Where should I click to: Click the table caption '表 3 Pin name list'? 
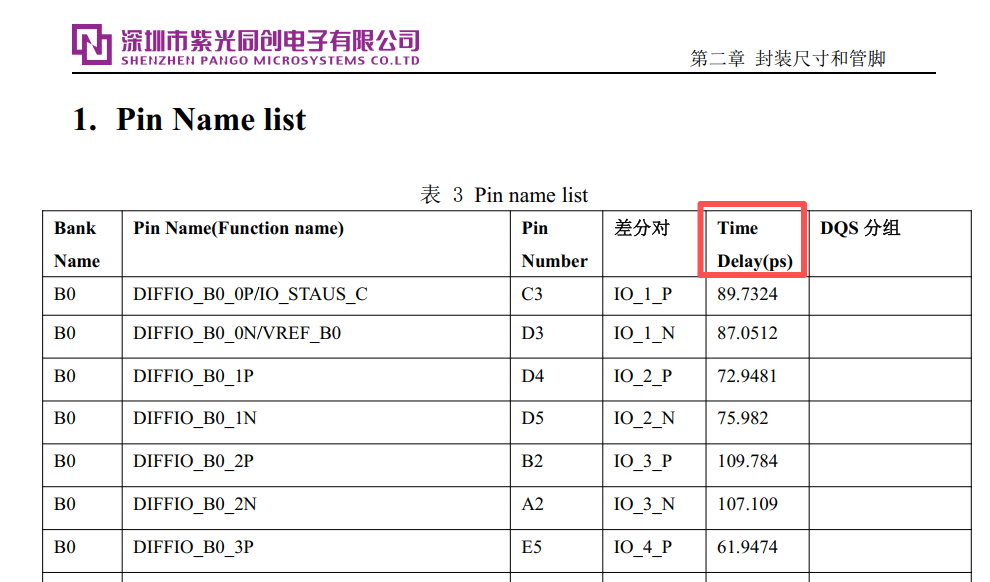[x=504, y=195]
